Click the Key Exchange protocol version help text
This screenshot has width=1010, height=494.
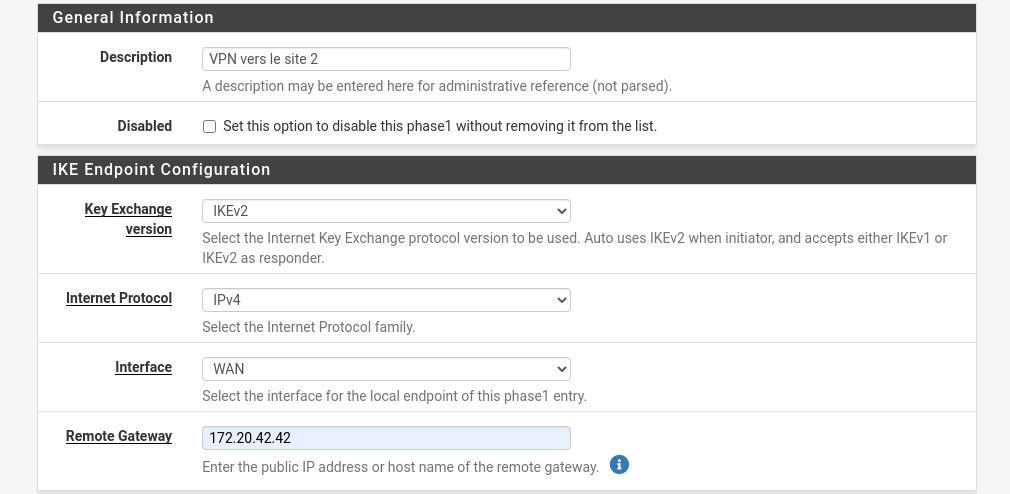click(x=574, y=248)
